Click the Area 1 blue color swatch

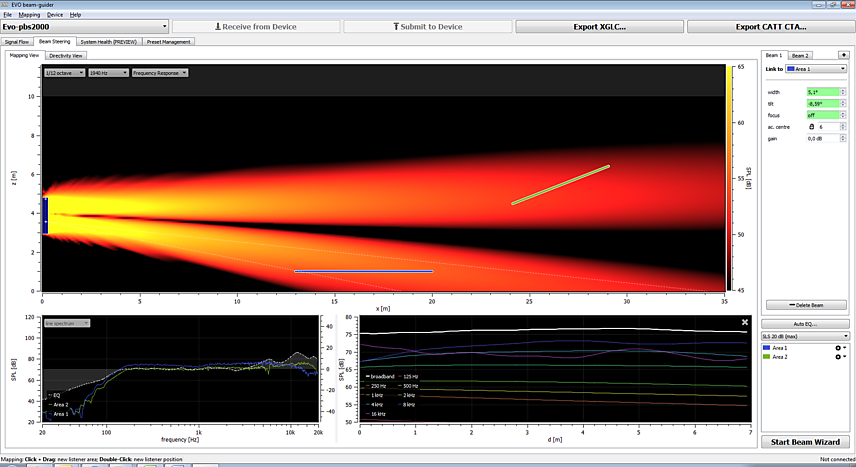click(766, 348)
